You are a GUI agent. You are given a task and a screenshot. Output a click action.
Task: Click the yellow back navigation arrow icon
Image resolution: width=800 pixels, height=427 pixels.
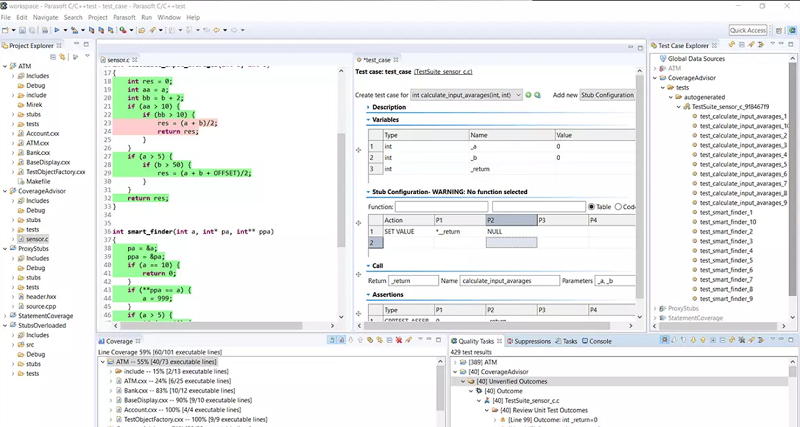(216, 30)
